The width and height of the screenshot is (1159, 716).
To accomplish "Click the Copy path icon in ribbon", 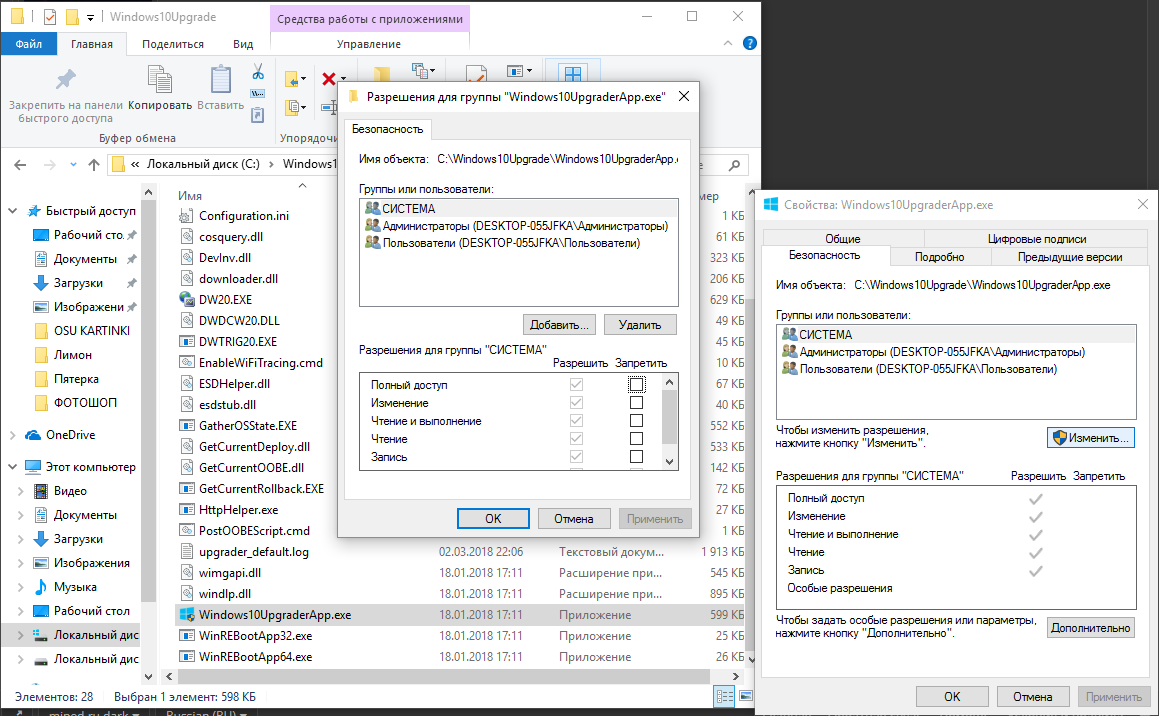I will tap(257, 94).
